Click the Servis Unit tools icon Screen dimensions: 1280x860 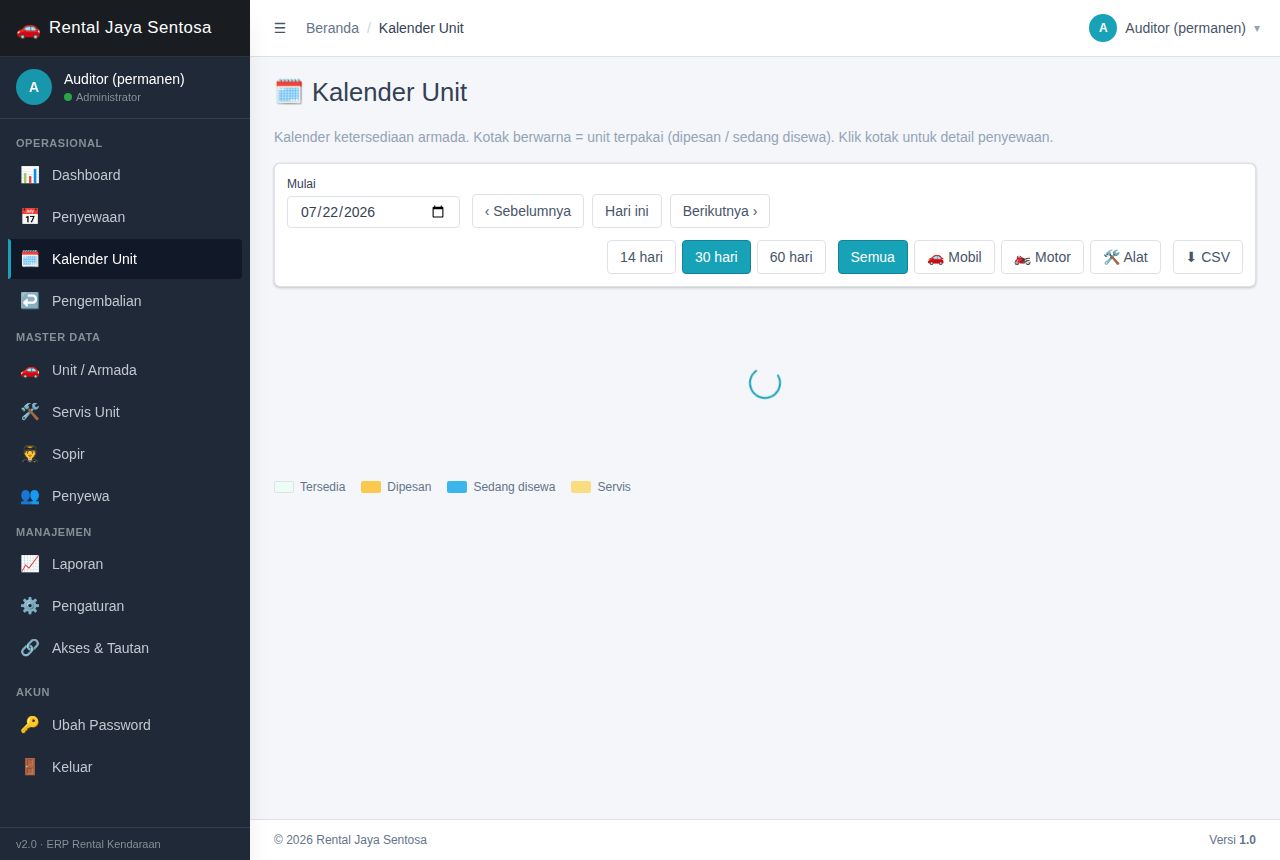point(30,412)
